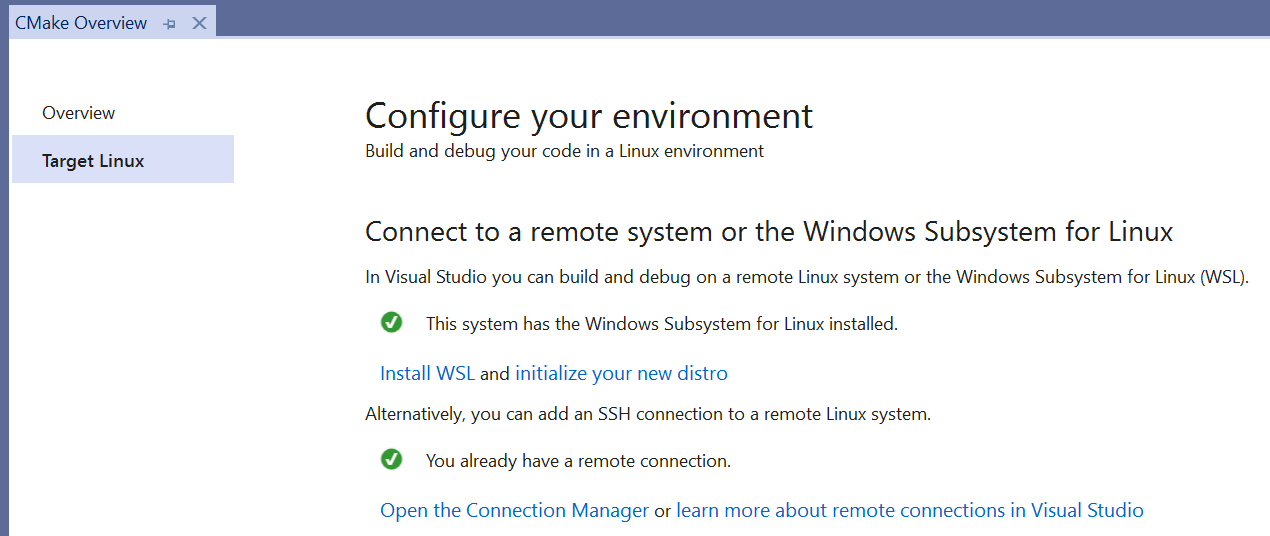Click the 'Configure your environment' heading
This screenshot has width=1270, height=536.
pos(589,117)
